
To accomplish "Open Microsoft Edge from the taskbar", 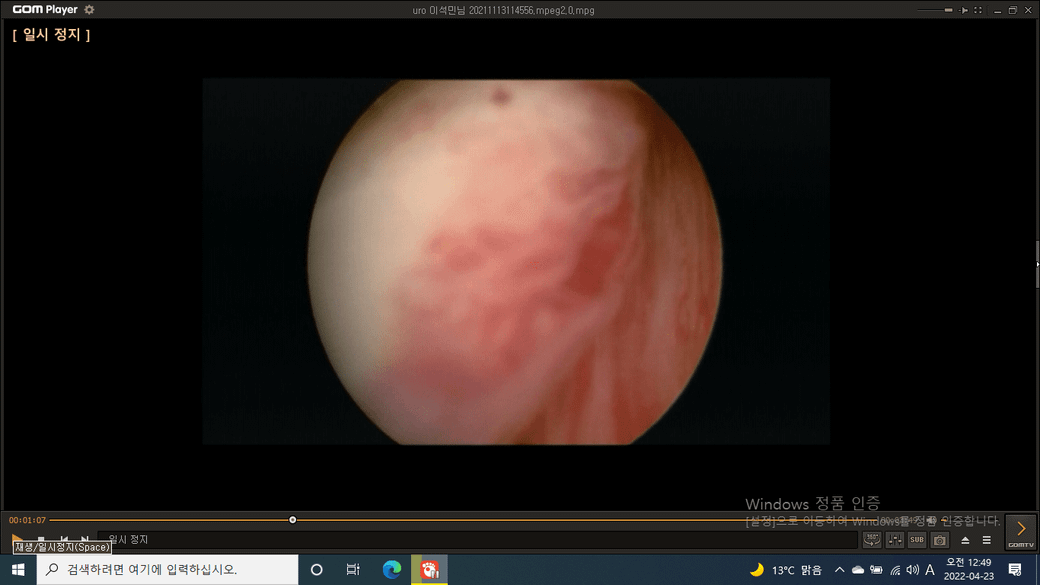I will click(392, 570).
